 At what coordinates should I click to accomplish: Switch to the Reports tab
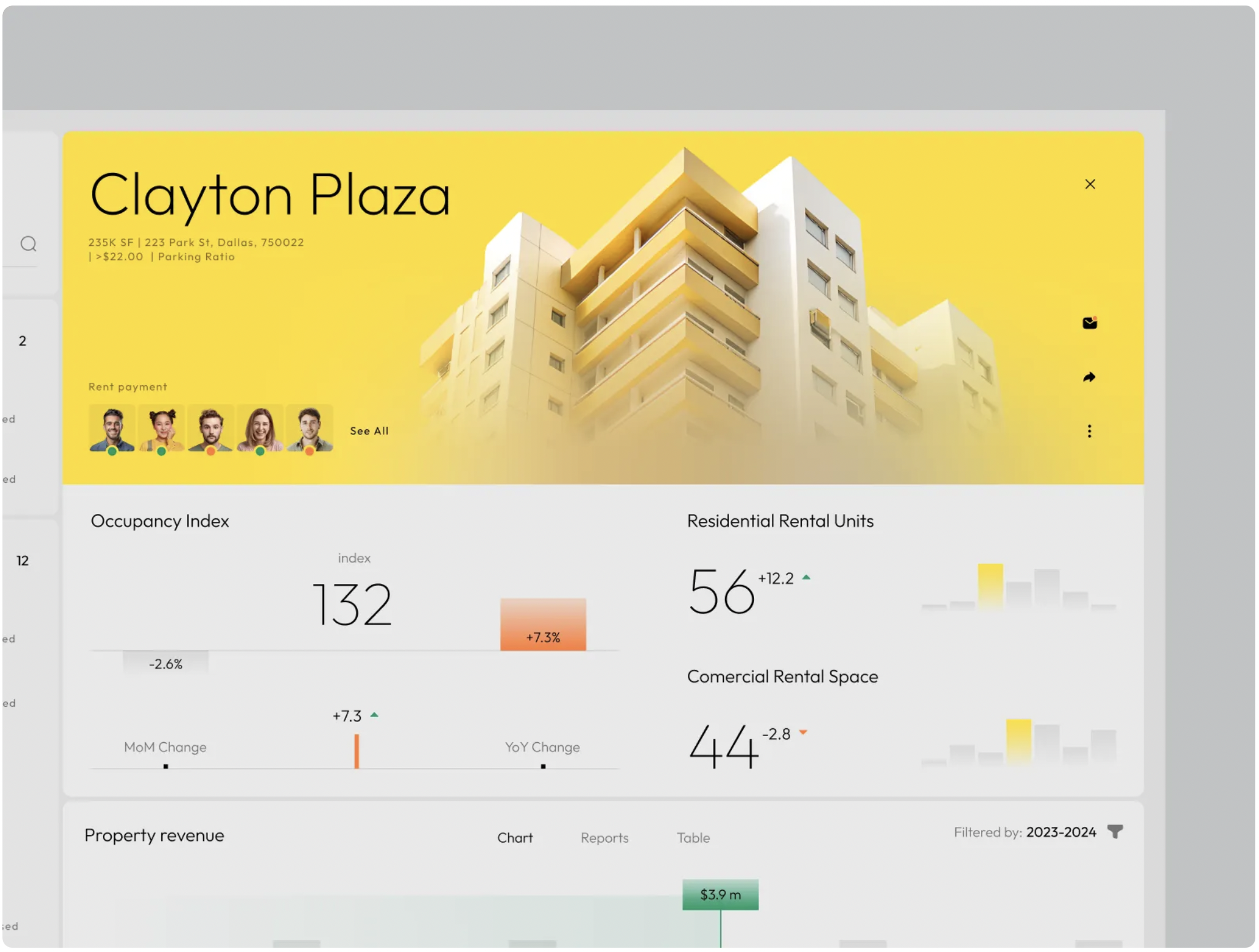(604, 838)
